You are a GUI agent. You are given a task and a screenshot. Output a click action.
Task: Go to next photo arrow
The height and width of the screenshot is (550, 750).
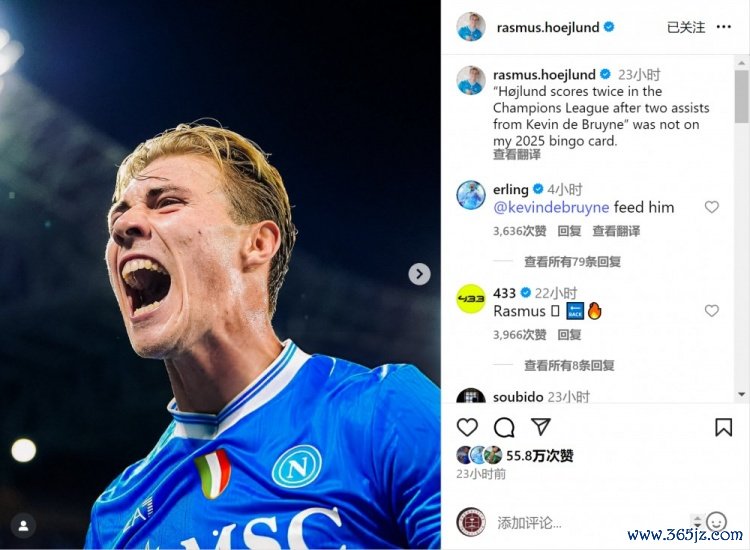click(419, 274)
